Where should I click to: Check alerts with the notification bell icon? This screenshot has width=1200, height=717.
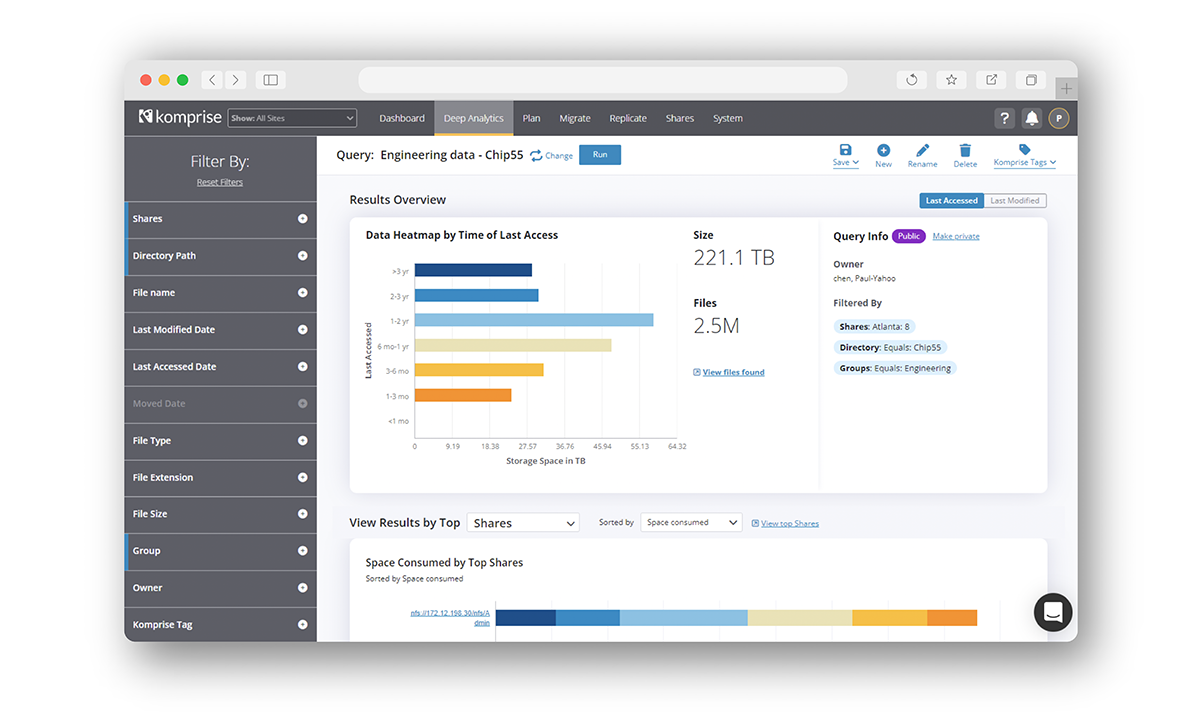[x=1031, y=118]
